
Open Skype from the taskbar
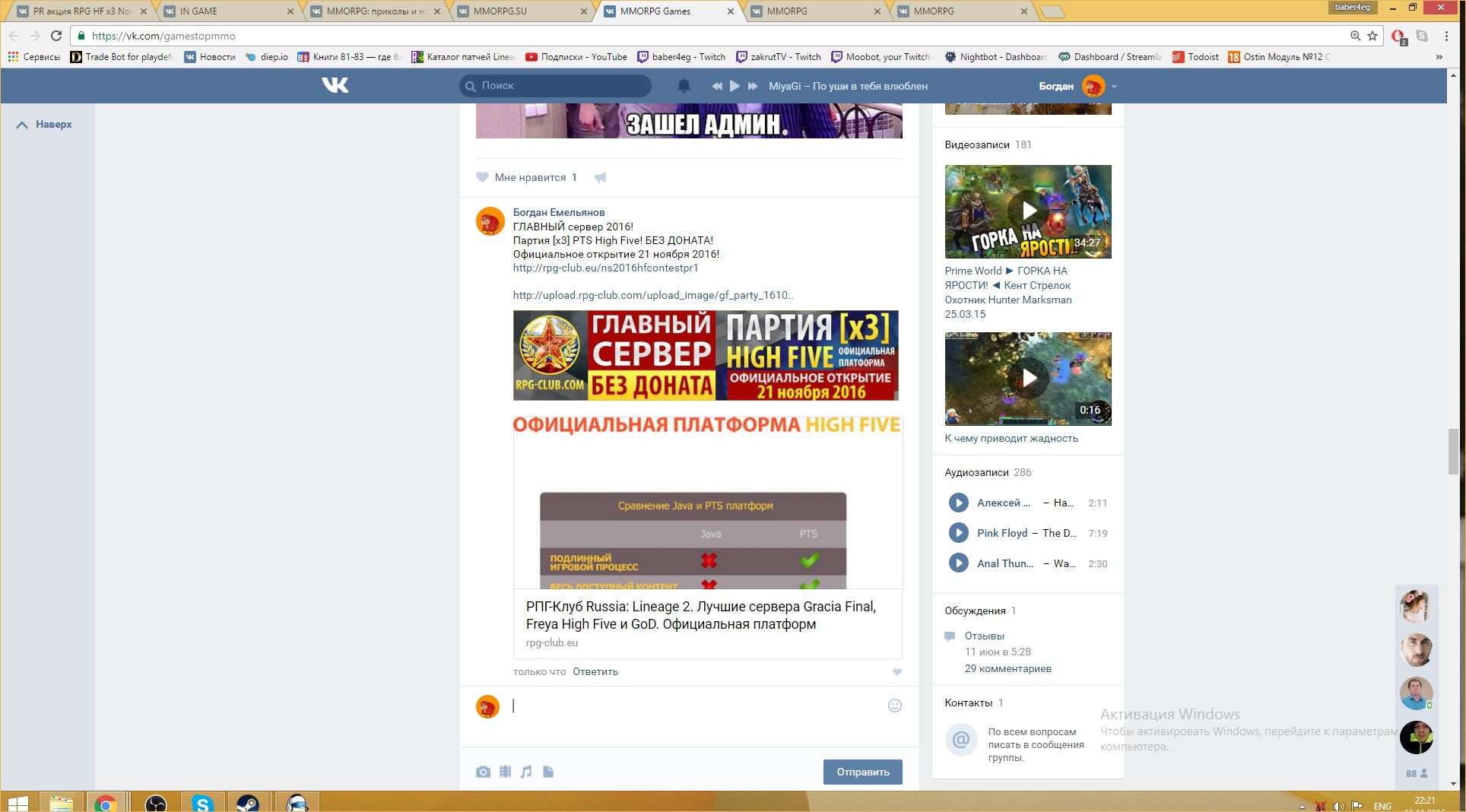201,803
